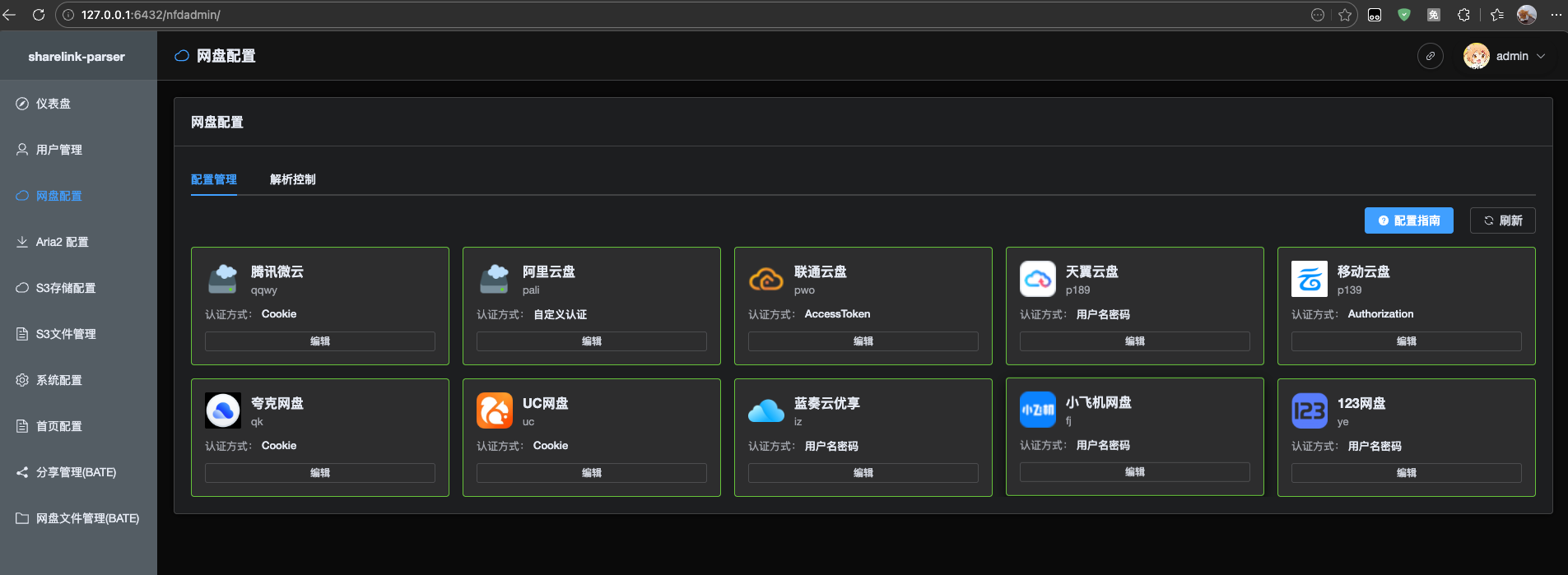The width and height of the screenshot is (1568, 575).
Task: Edit the 阿里云盘 configuration
Action: pyautogui.click(x=591, y=341)
